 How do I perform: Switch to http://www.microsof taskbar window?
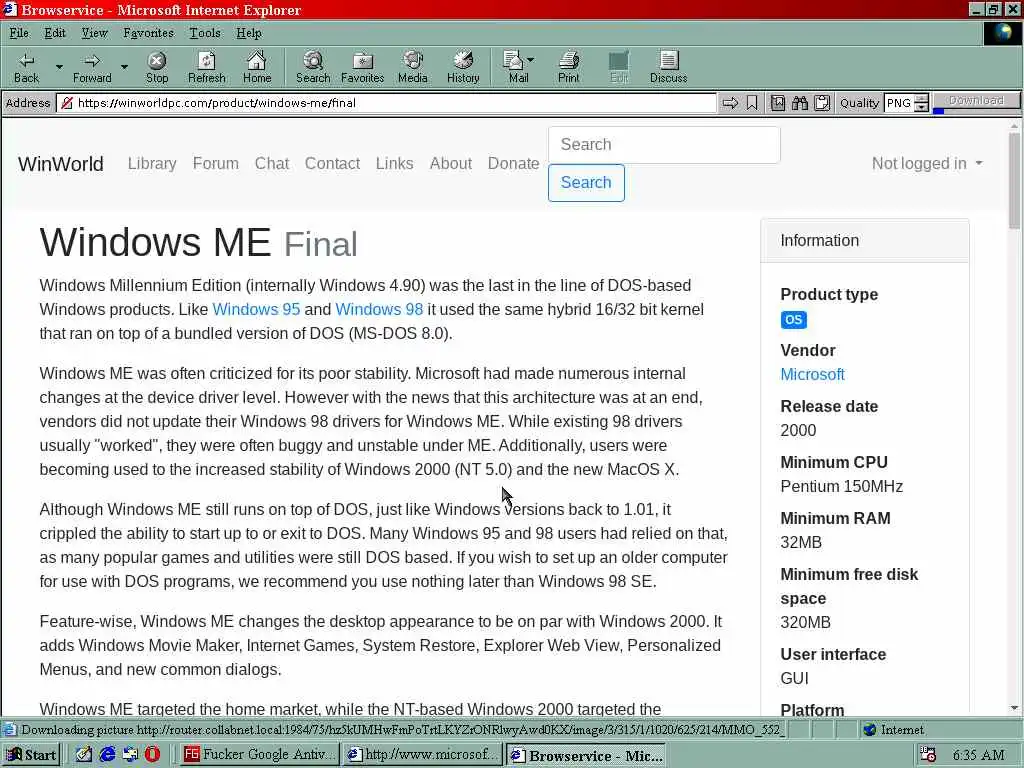point(423,755)
